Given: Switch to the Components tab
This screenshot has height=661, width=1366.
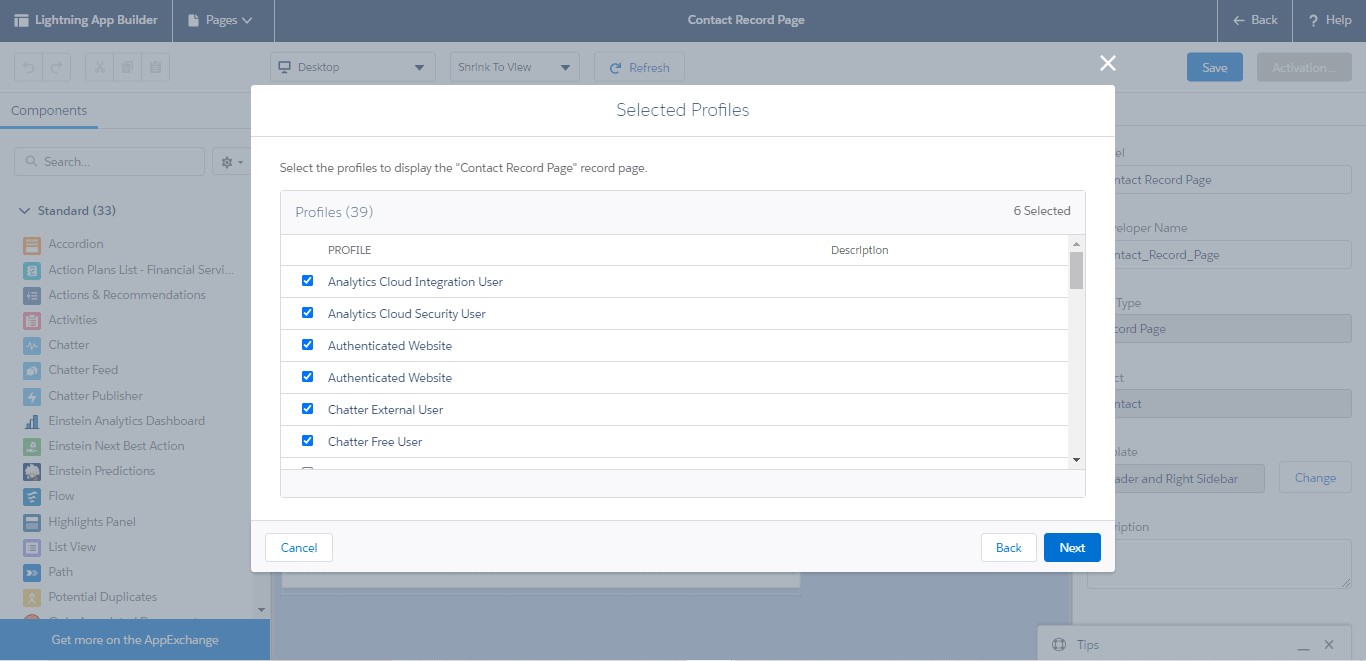Looking at the screenshot, I should (49, 110).
